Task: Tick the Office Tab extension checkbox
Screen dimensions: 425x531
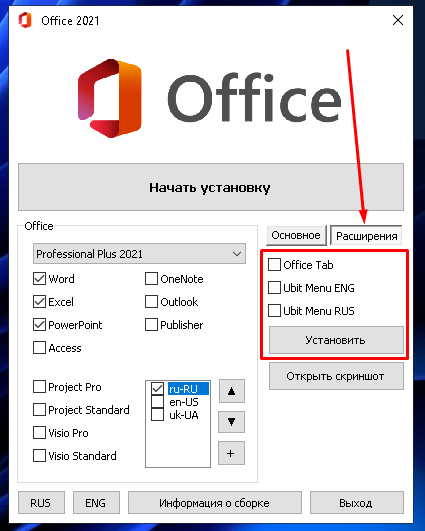Action: point(274,265)
